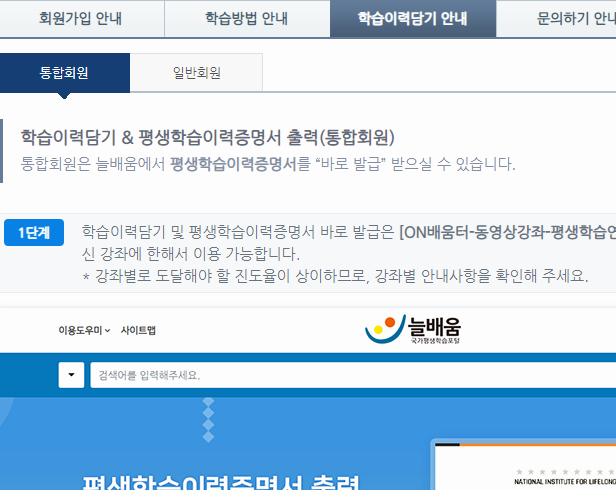
Task: Focus the 검색어를 입력해주세요 search field
Action: 353,375
